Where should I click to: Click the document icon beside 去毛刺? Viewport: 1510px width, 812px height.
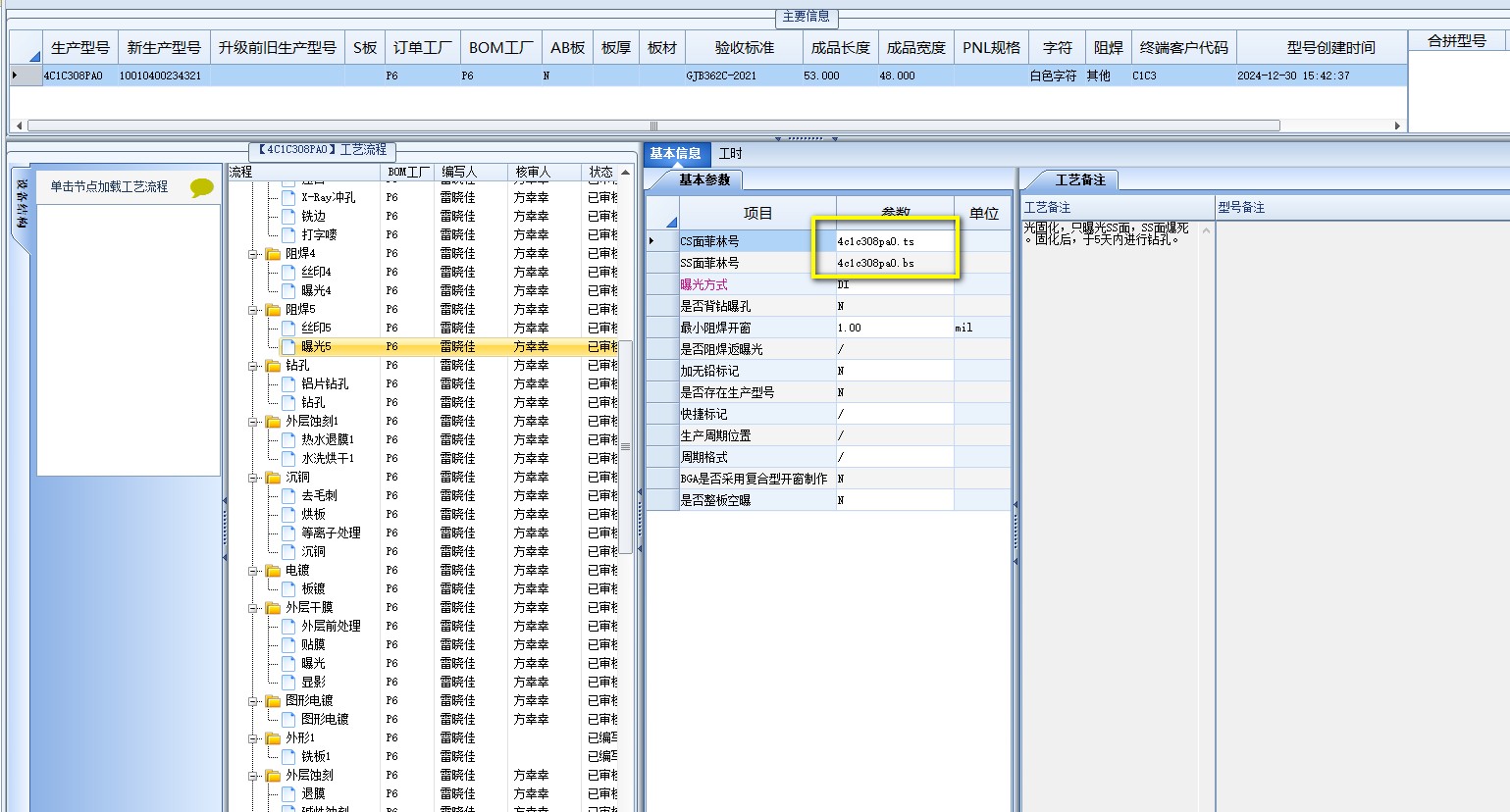pos(288,496)
